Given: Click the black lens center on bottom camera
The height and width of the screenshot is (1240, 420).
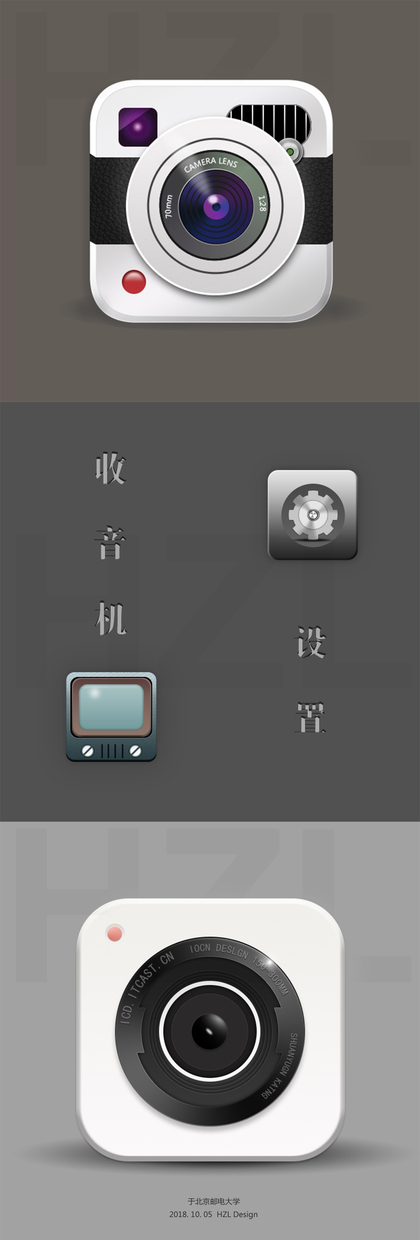Looking at the screenshot, I should point(209,1030).
